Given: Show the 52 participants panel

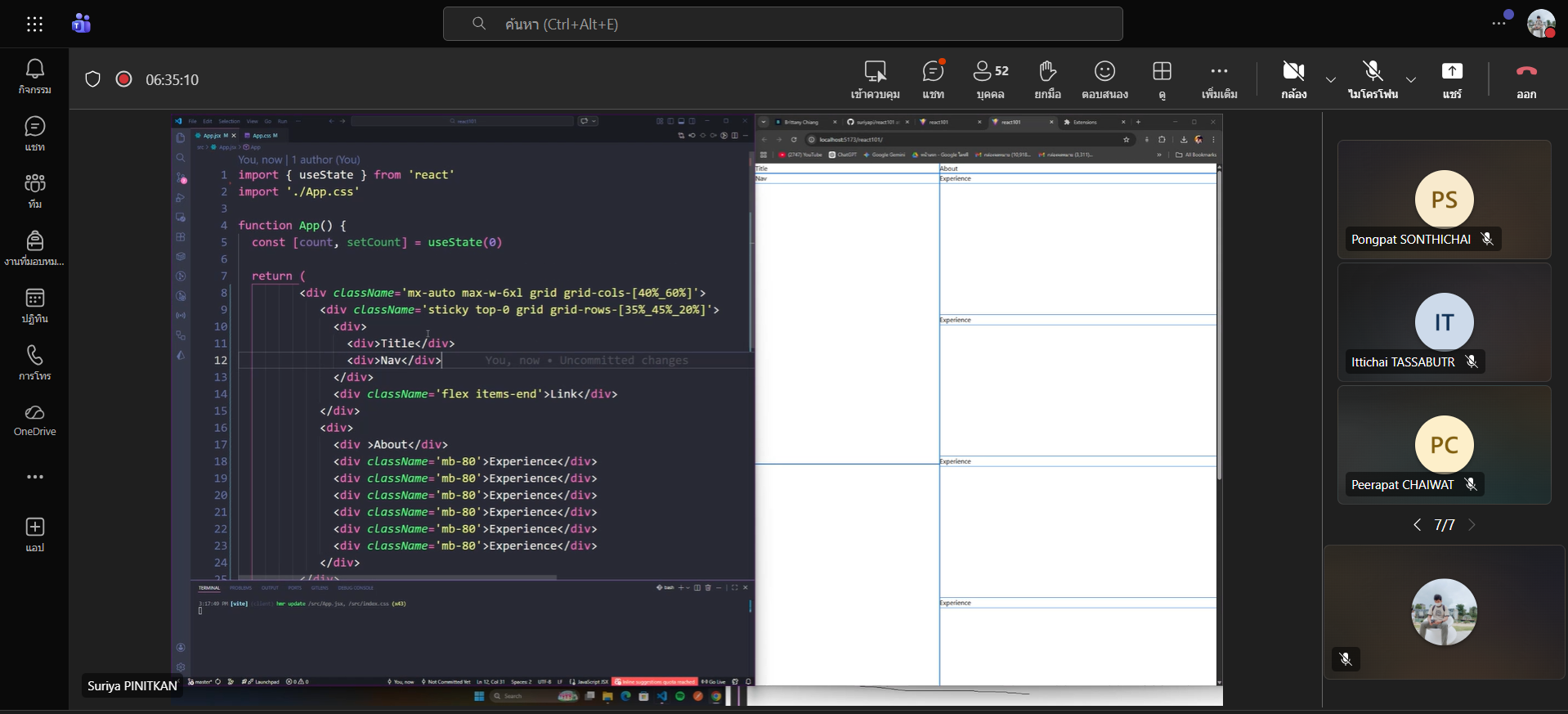Looking at the screenshot, I should tap(990, 79).
